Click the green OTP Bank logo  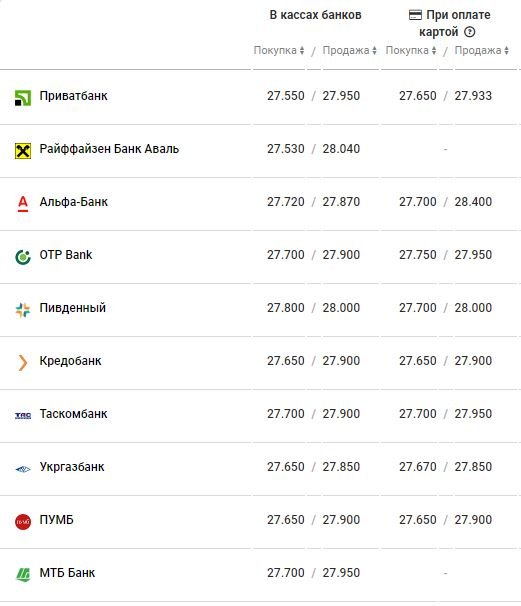coord(23,257)
